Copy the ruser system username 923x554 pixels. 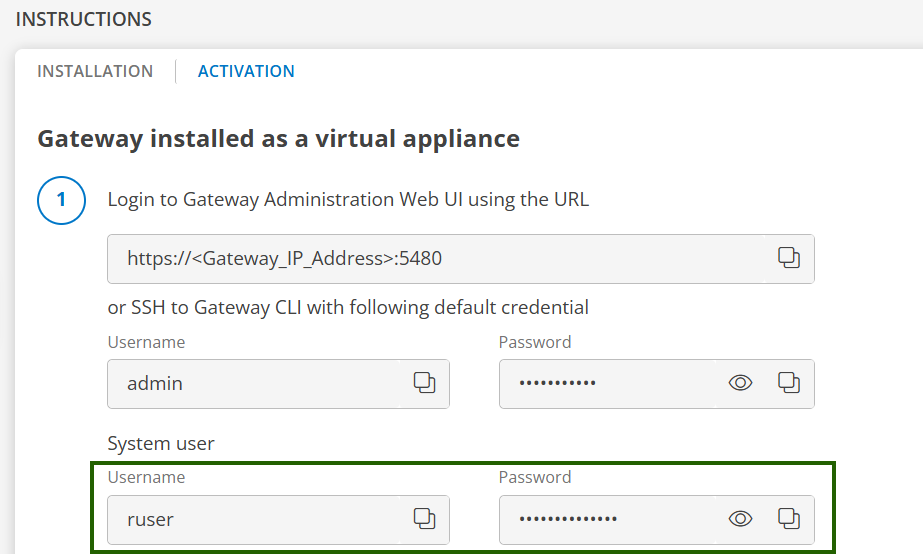pyautogui.click(x=425, y=518)
